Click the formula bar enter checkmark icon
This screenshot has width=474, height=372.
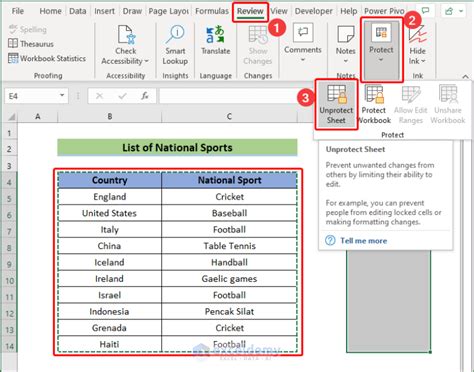pyautogui.click(x=122, y=96)
